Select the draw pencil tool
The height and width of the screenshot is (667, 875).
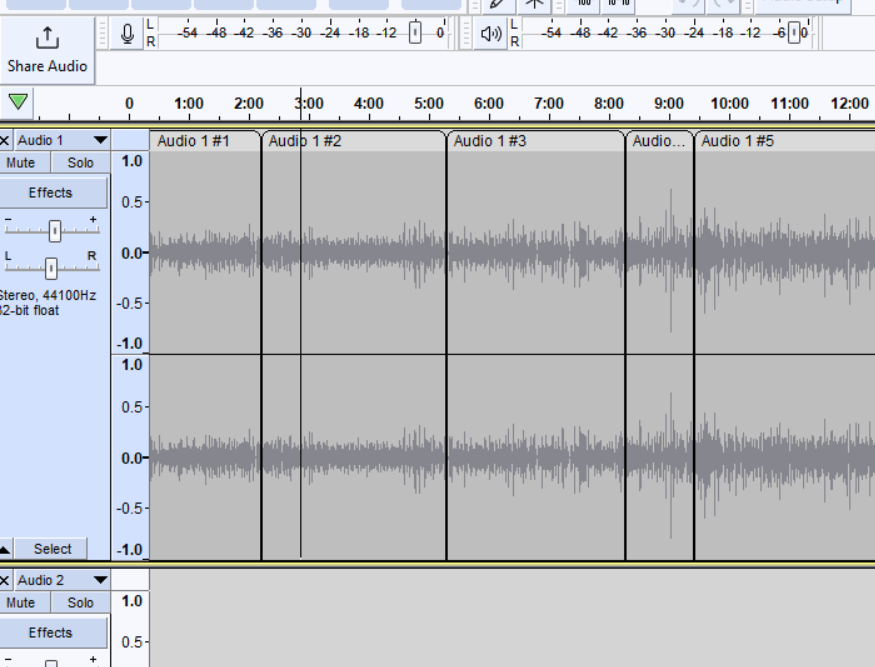tap(497, 3)
